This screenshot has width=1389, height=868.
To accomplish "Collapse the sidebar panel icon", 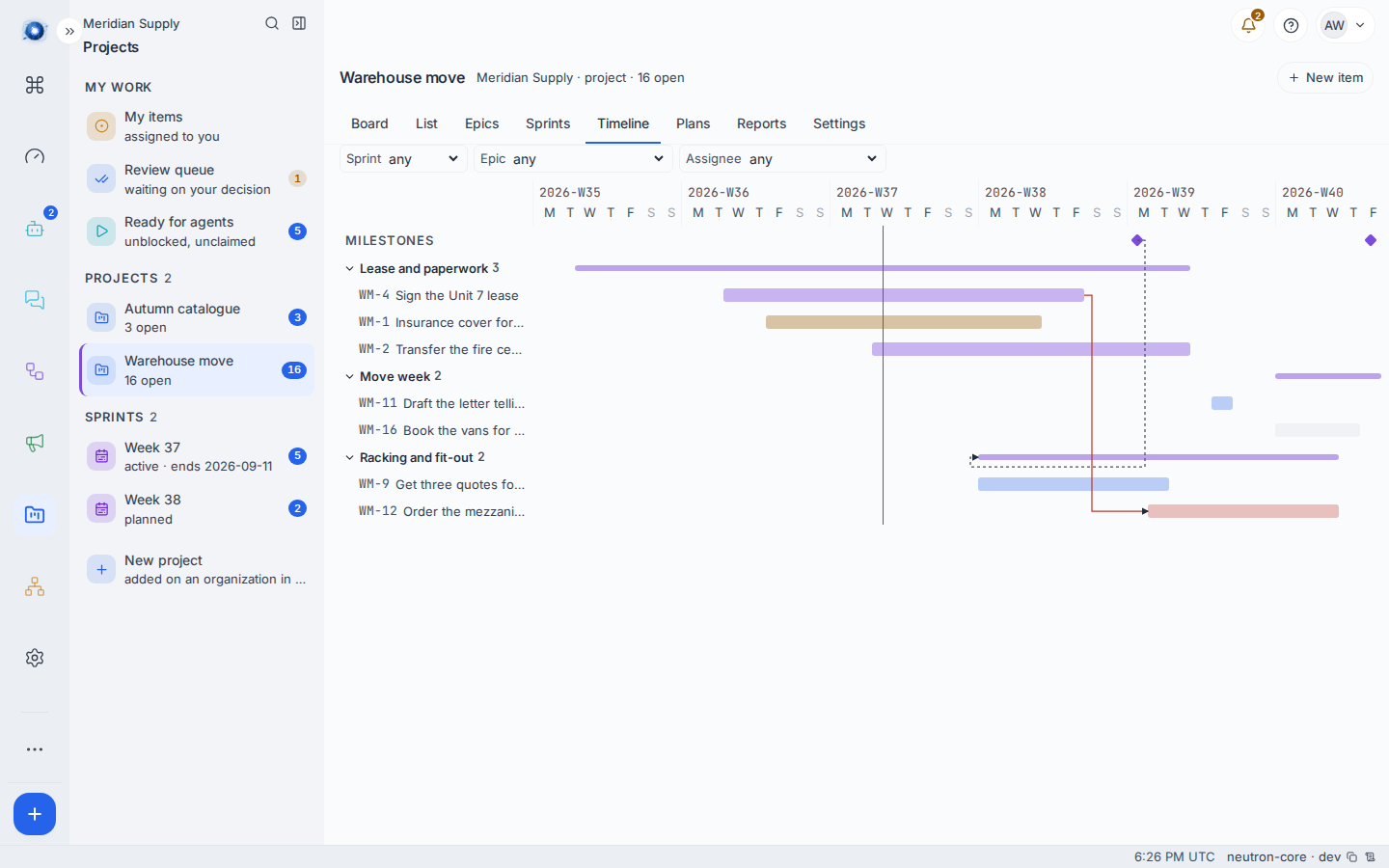I will [299, 23].
